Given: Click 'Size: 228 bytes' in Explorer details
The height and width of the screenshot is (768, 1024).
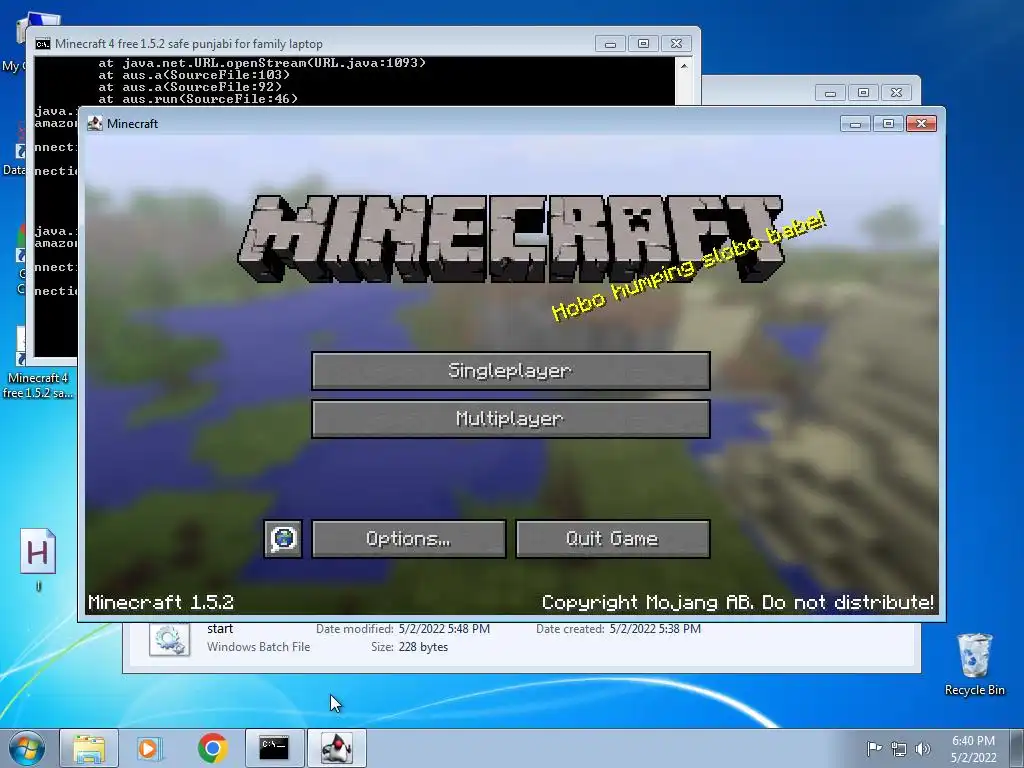Looking at the screenshot, I should (409, 647).
